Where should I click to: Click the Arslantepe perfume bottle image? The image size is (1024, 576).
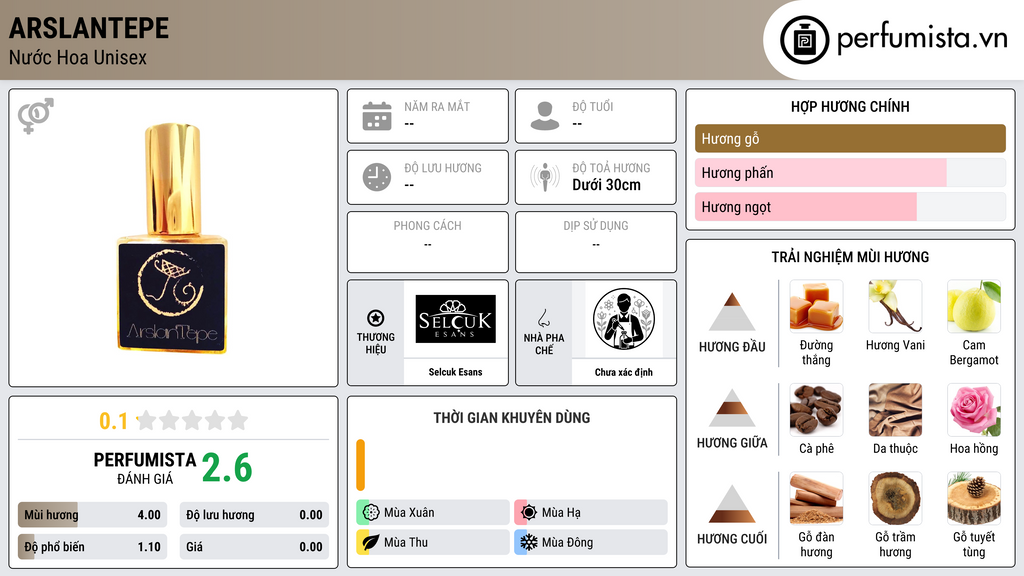172,238
